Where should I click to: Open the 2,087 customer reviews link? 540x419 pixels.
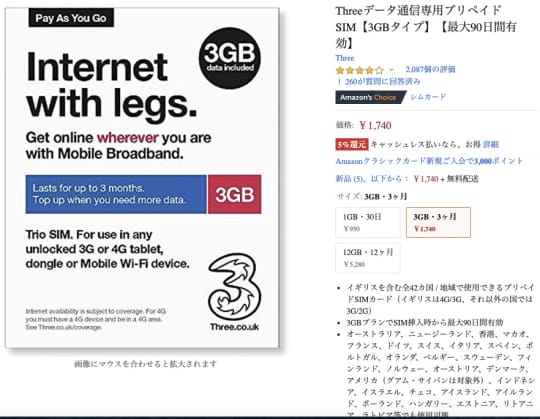click(x=430, y=70)
